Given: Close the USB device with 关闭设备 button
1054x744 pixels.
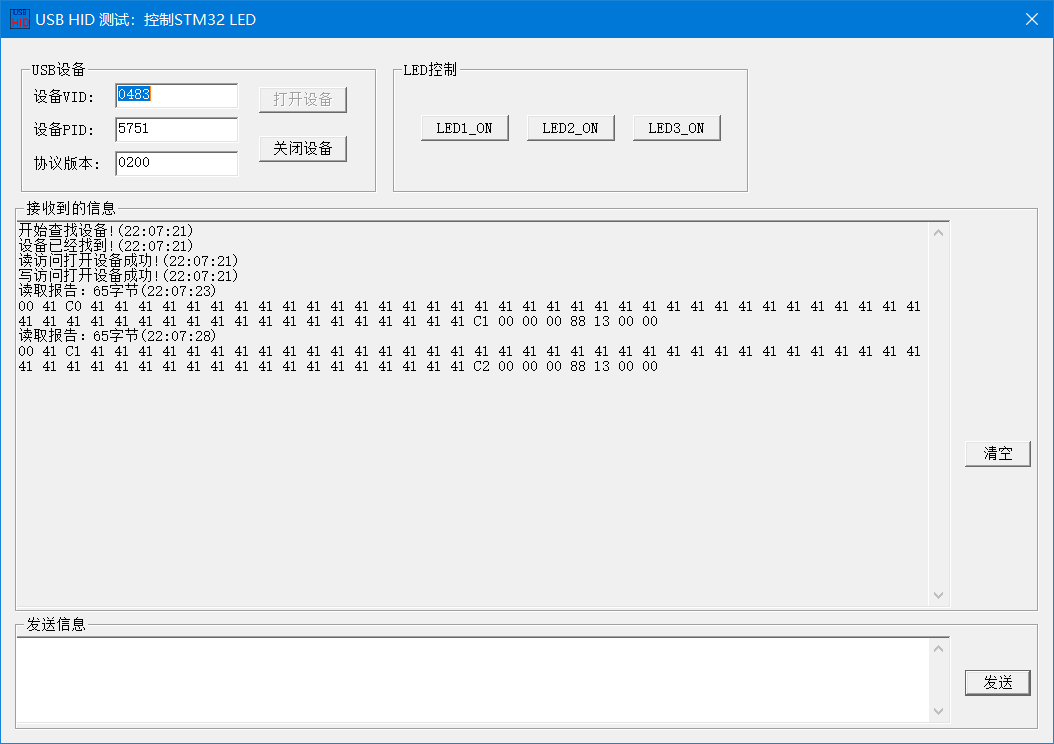Looking at the screenshot, I should [x=303, y=148].
